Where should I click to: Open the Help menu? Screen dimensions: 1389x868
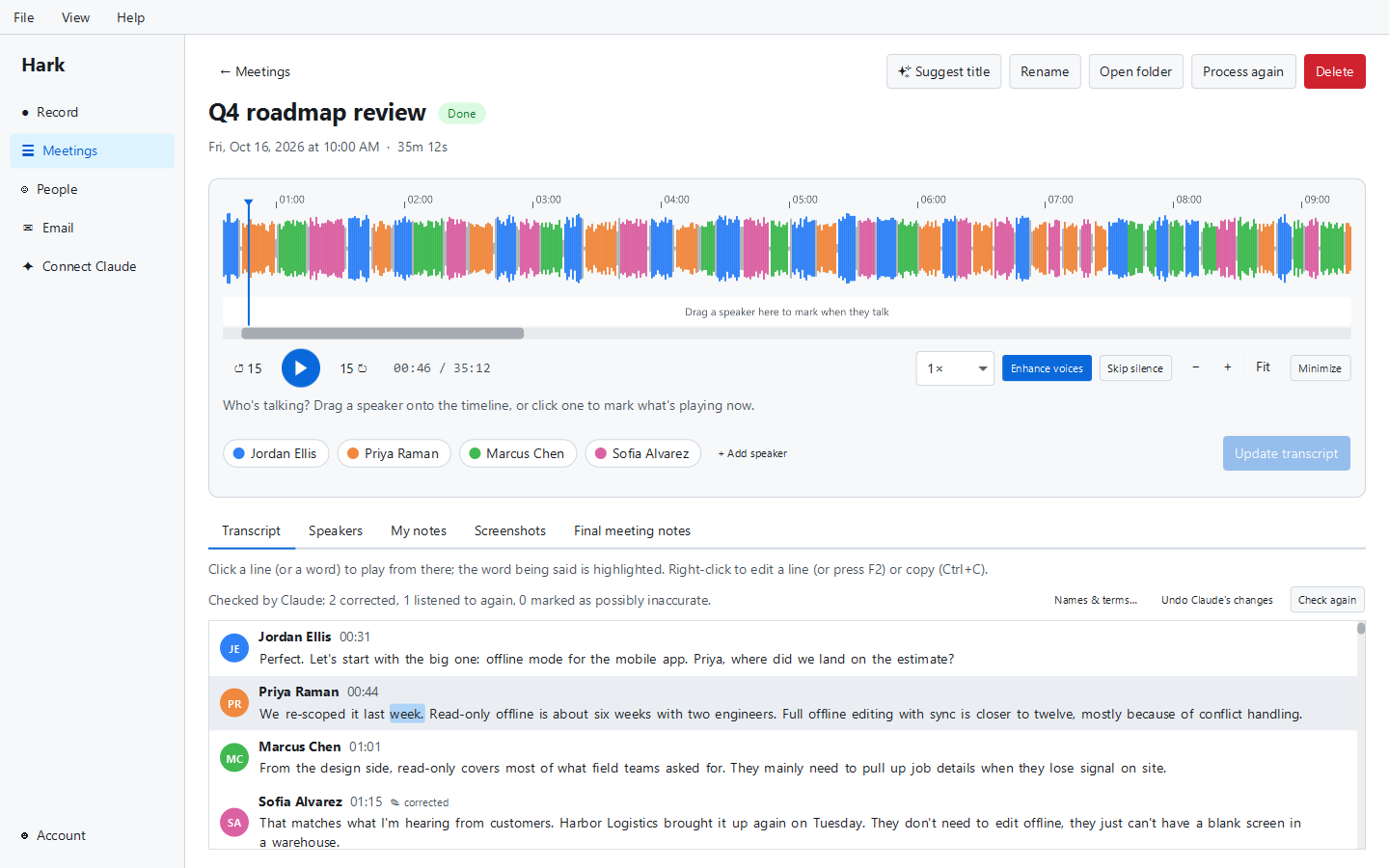click(130, 17)
